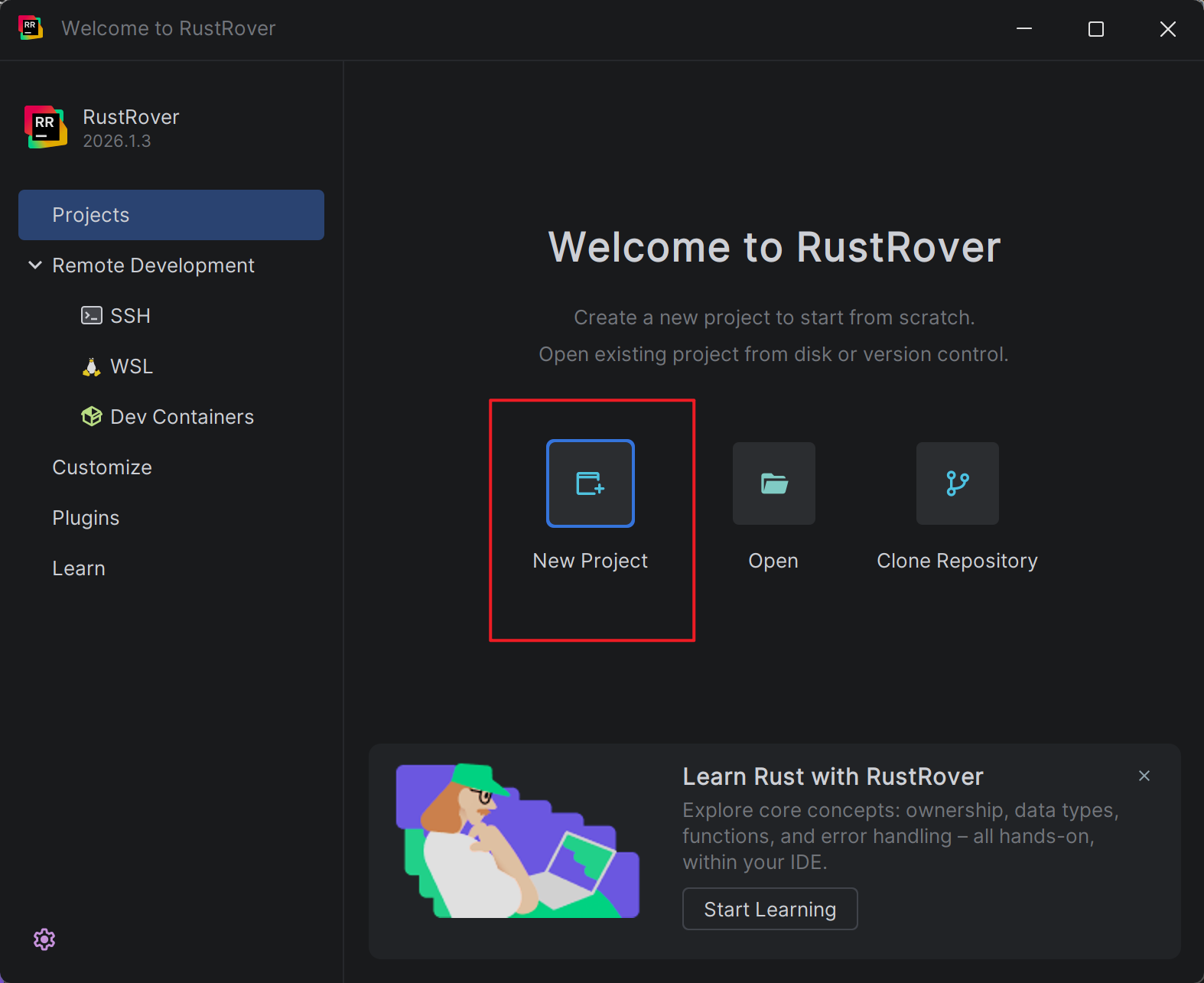Open the settings gear at the bottom of the sidebar
This screenshot has height=983, width=1204.
coord(44,939)
